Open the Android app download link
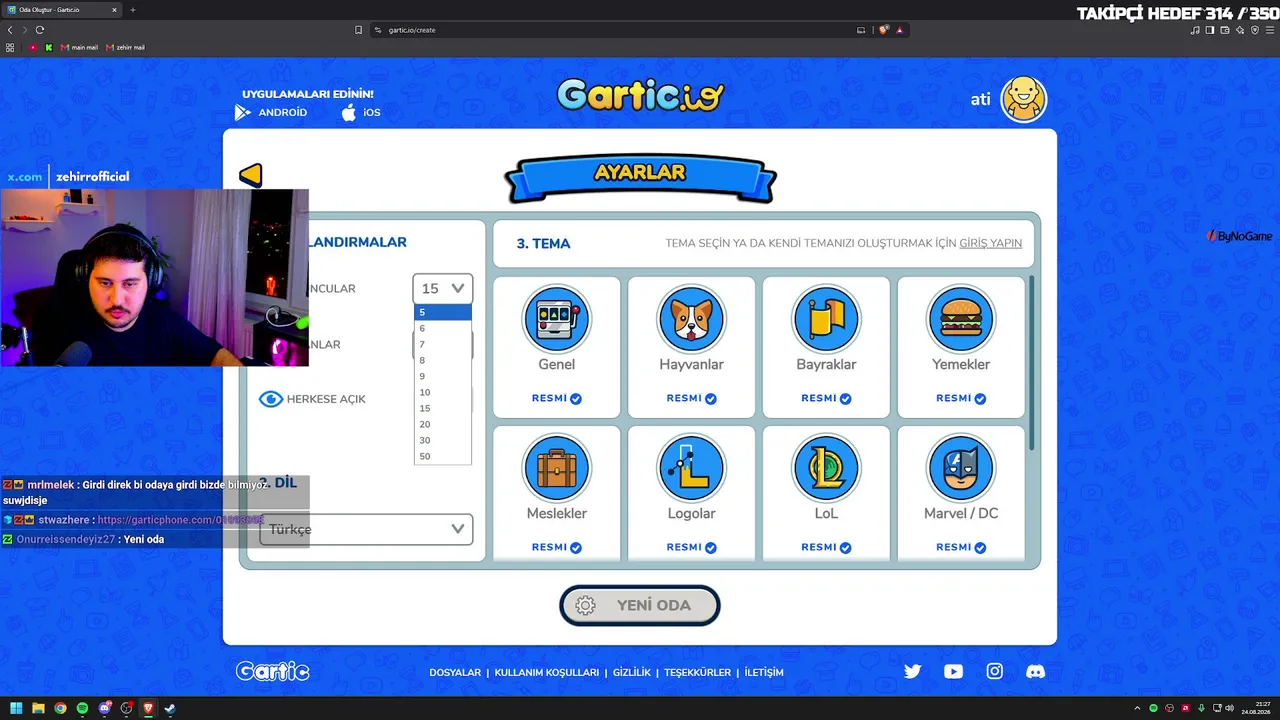This screenshot has height=720, width=1280. point(271,113)
